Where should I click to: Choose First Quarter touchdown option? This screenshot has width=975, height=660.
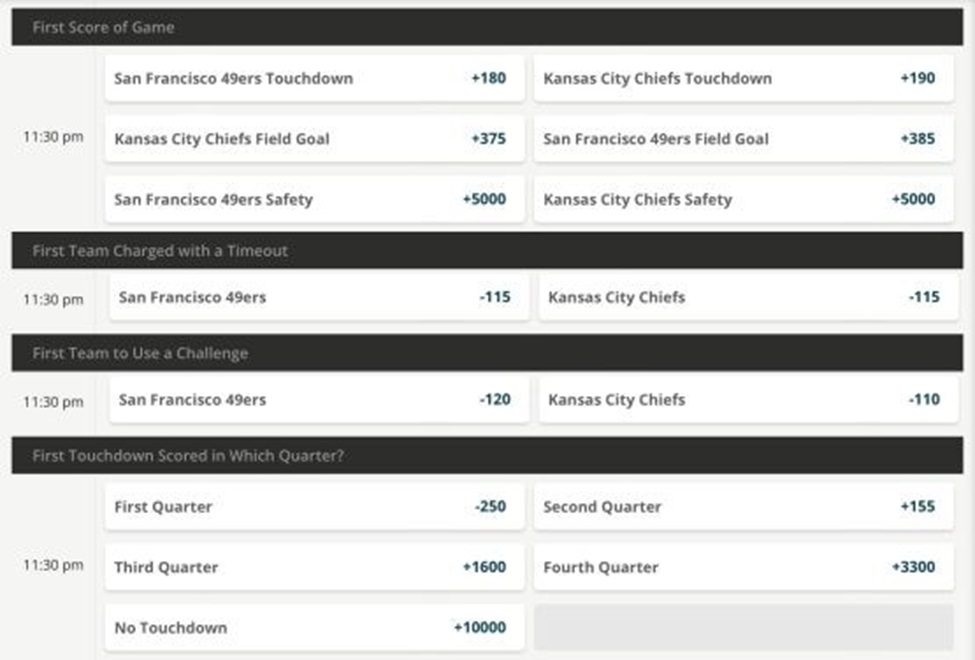pos(314,507)
